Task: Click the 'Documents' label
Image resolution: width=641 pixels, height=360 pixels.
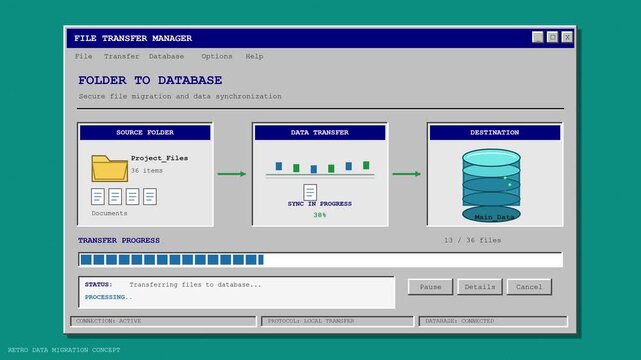Action: point(109,213)
